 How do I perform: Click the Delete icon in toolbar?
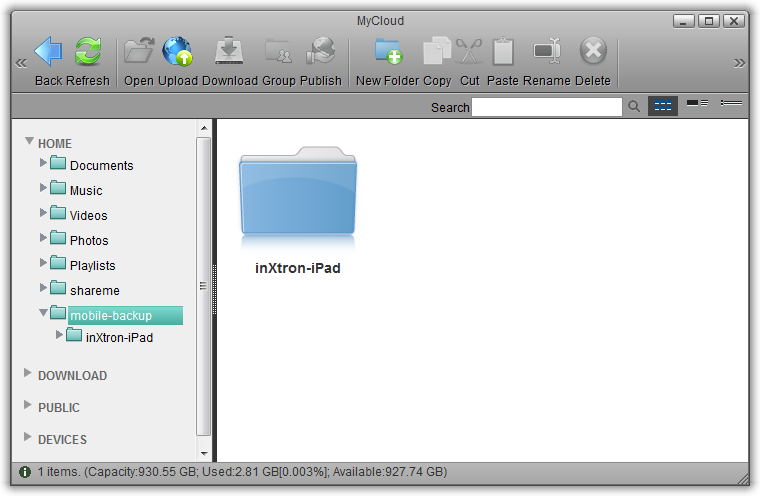593,52
